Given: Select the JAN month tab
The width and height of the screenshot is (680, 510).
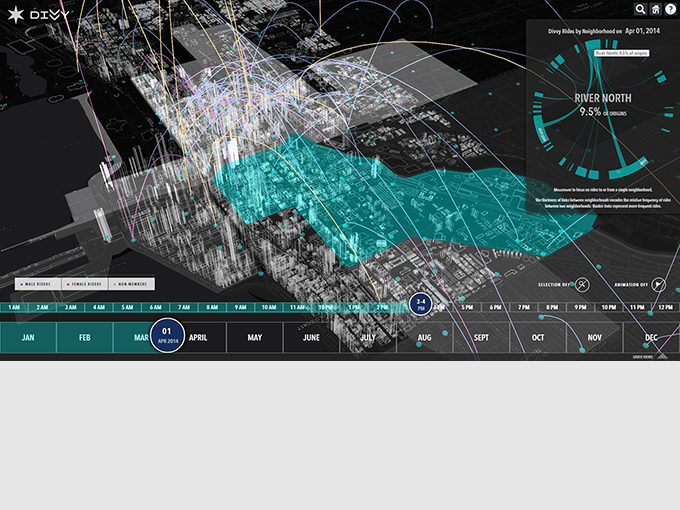Looking at the screenshot, I should [x=28, y=337].
